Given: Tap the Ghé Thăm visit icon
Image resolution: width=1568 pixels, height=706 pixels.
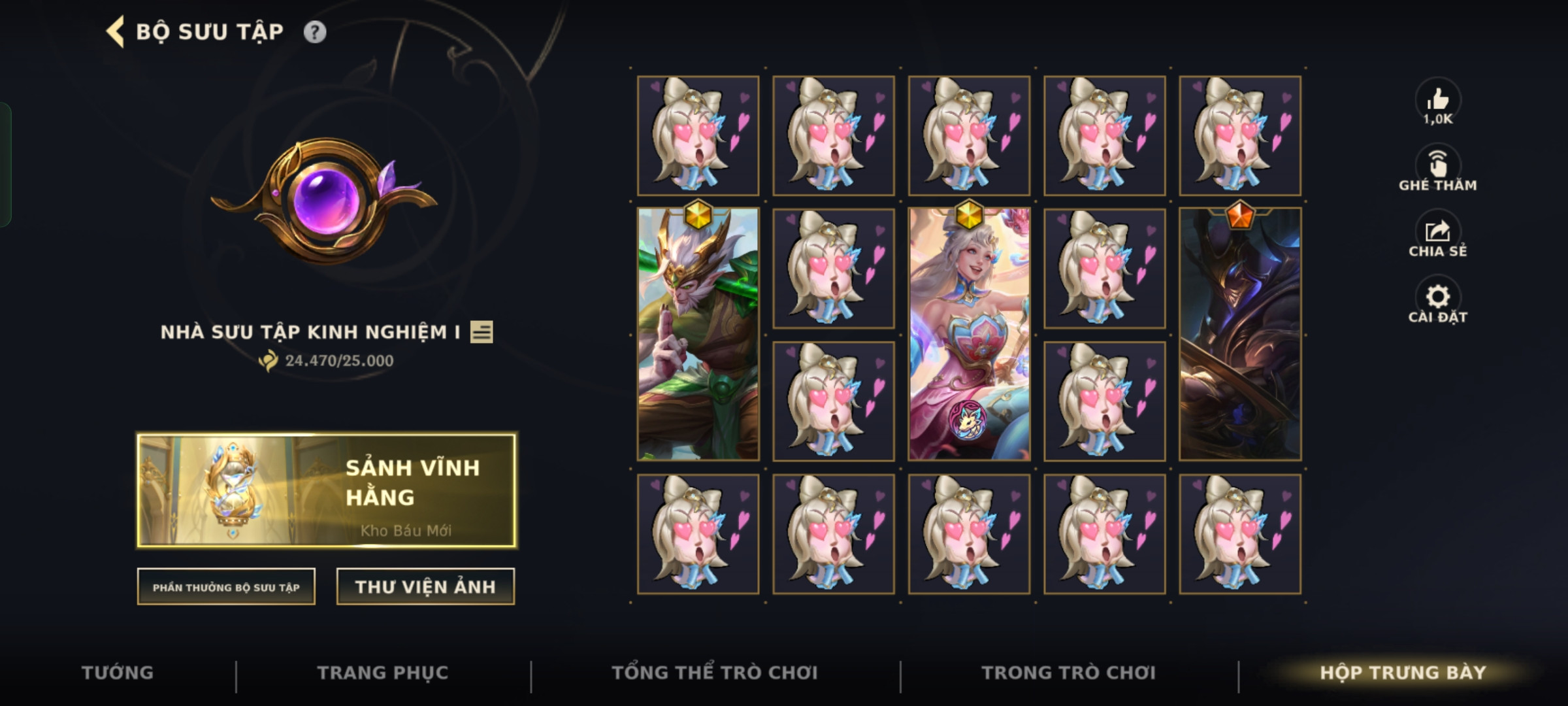Looking at the screenshot, I should pyautogui.click(x=1438, y=163).
